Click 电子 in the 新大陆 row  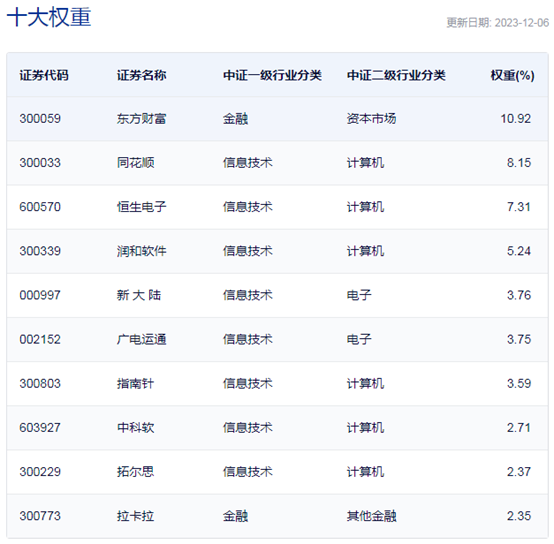[359, 295]
